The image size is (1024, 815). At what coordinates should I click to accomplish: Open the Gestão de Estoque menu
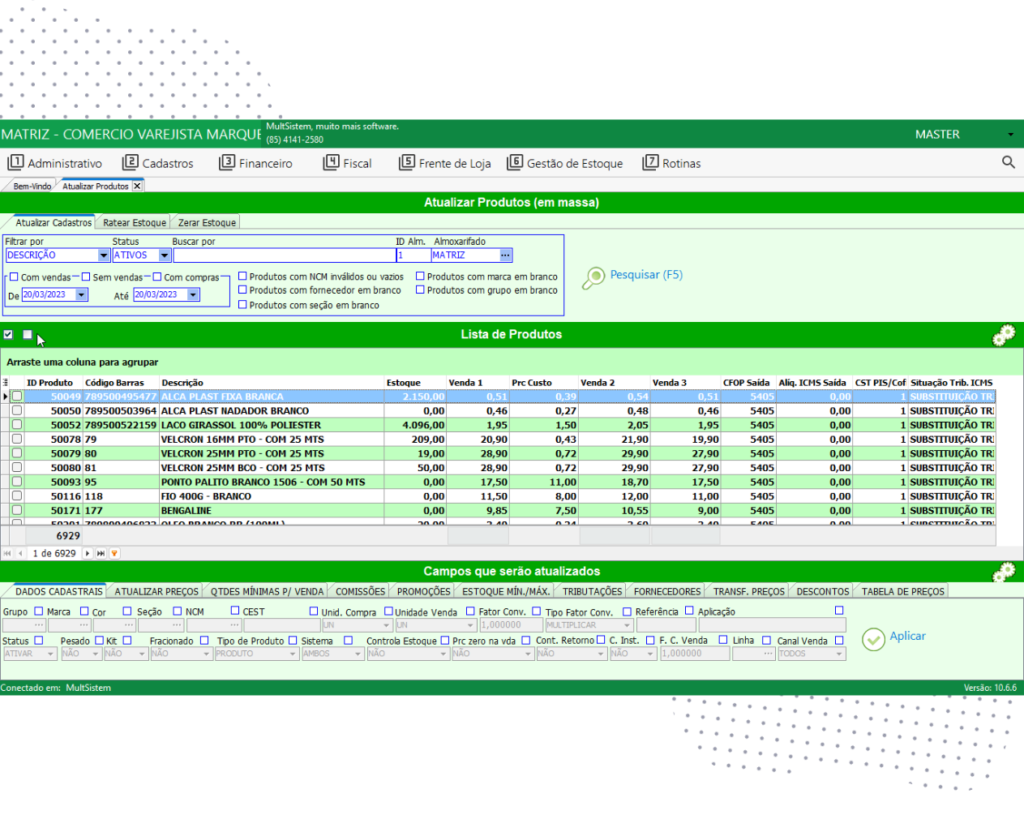[x=565, y=163]
